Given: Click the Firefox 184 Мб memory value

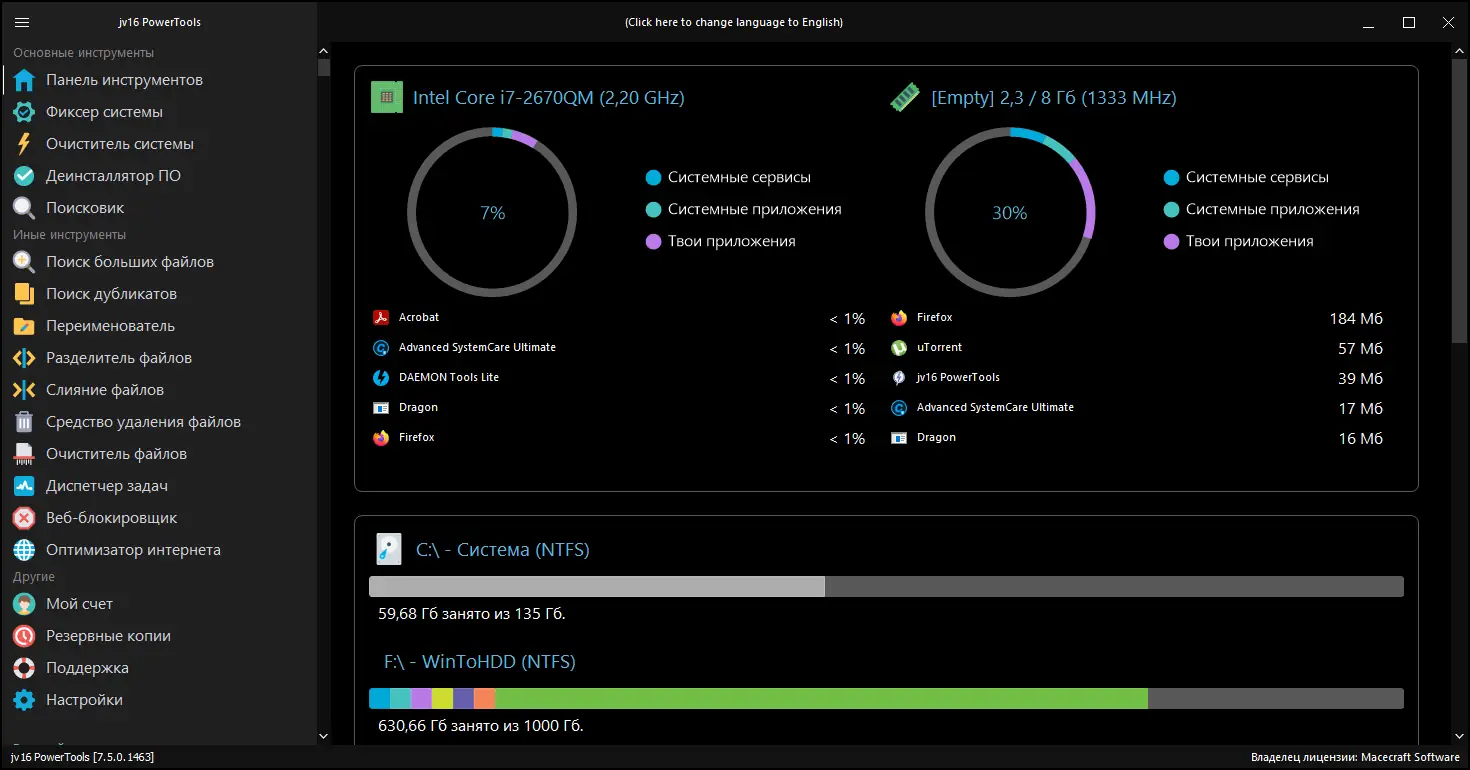Looking at the screenshot, I should (x=1356, y=319).
